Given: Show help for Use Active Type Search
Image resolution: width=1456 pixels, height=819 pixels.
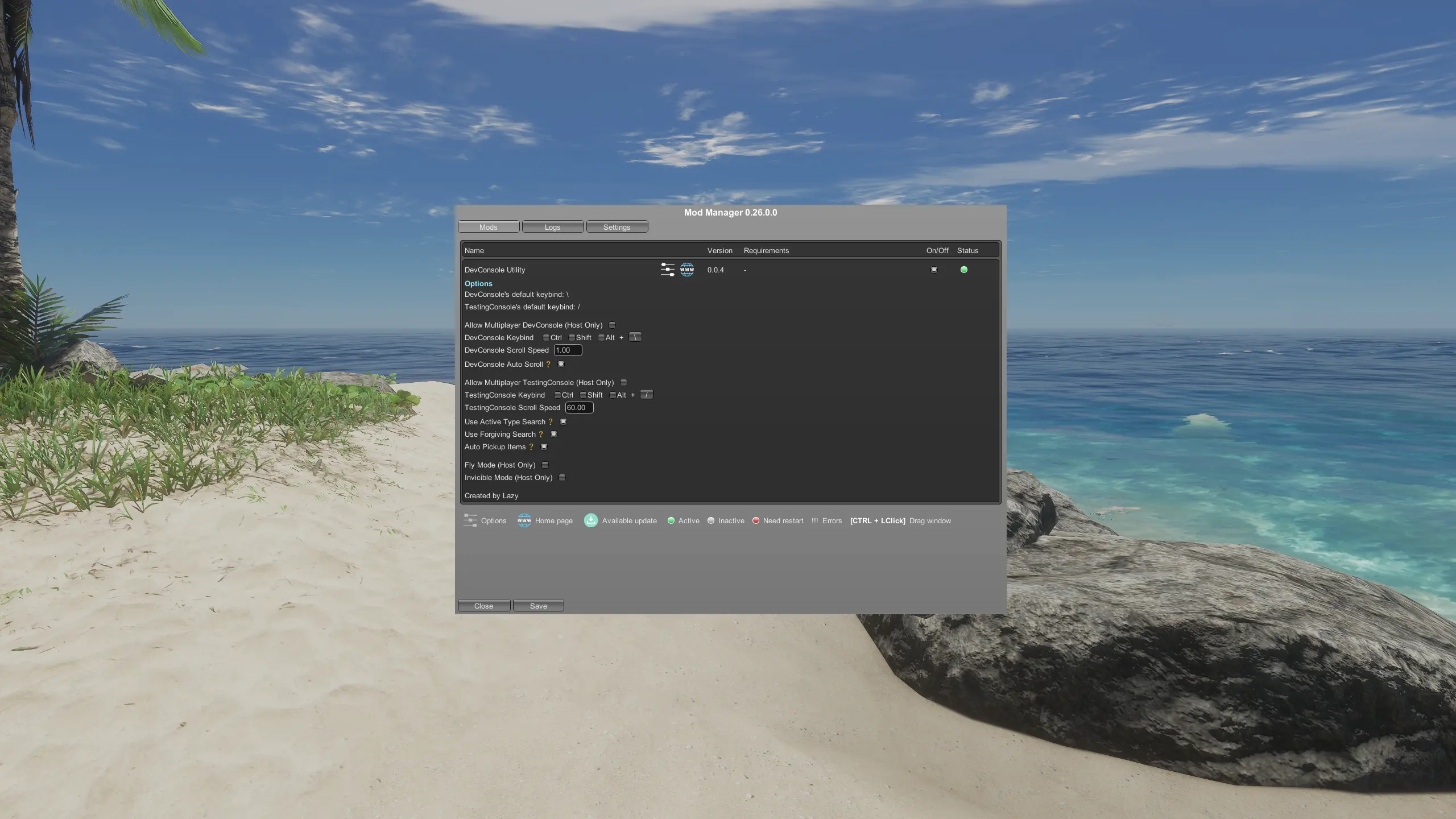Looking at the screenshot, I should (551, 422).
